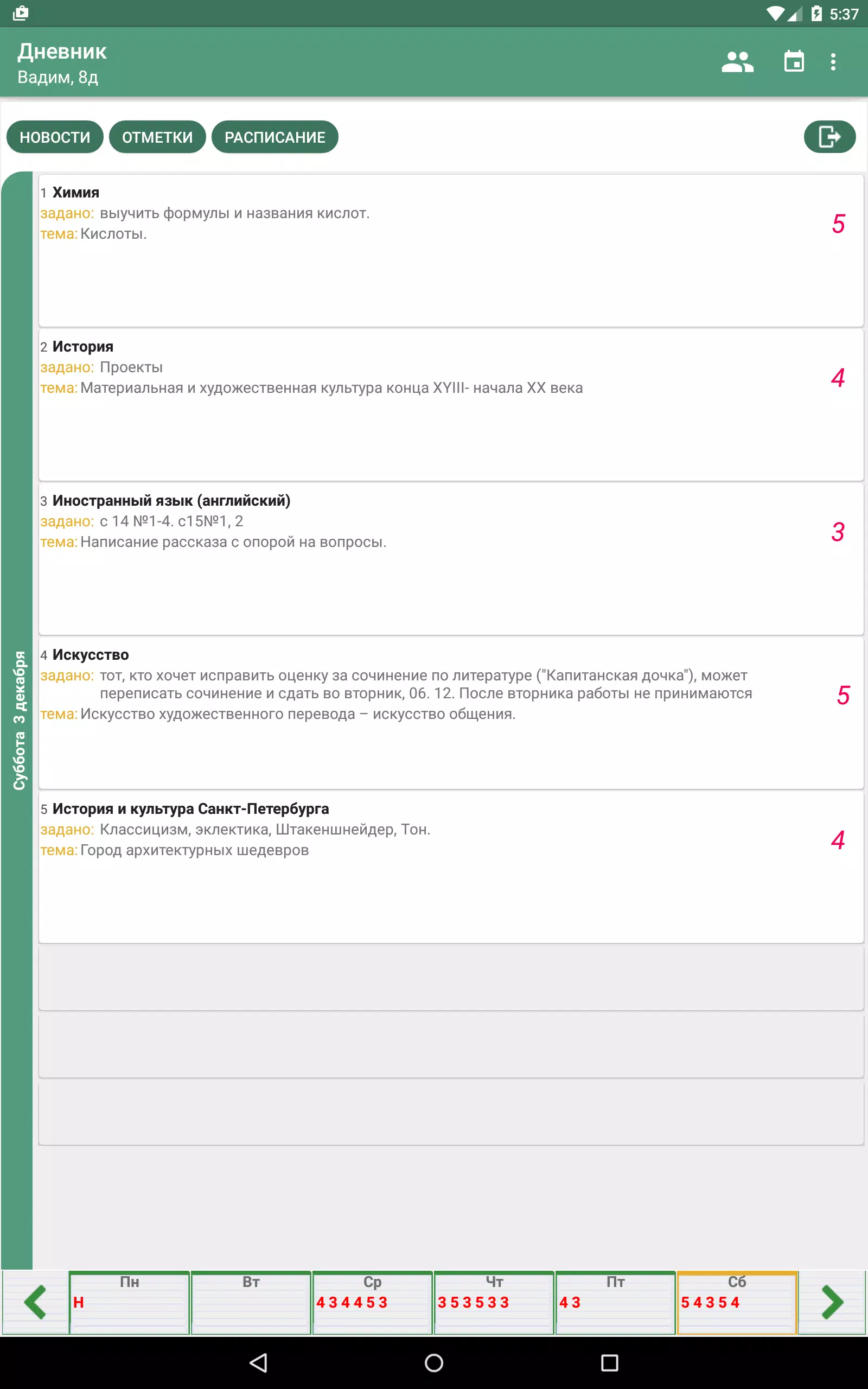The height and width of the screenshot is (1389, 868).
Task: Open the НОВОСТИ section
Action: [55, 137]
